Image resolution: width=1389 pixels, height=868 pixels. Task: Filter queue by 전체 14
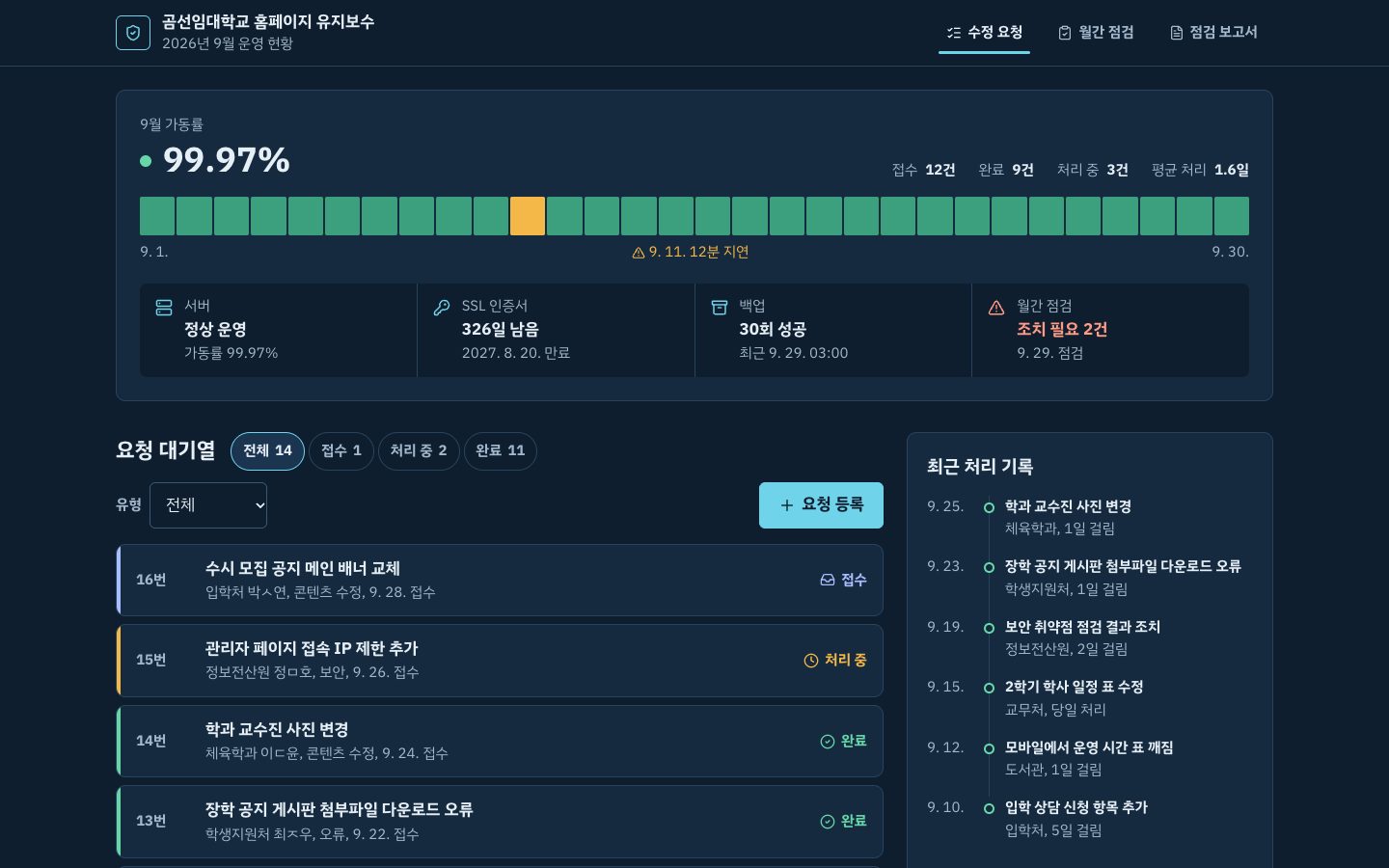pos(267,450)
